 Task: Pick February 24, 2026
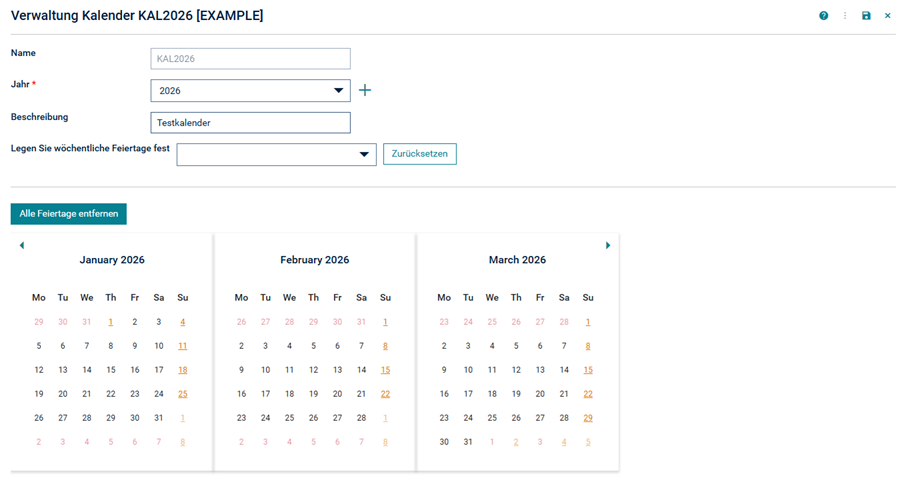click(x=265, y=418)
